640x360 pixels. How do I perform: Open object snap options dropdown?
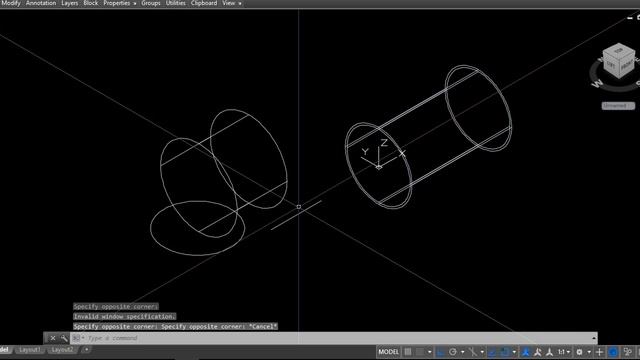pyautogui.click(x=514, y=352)
